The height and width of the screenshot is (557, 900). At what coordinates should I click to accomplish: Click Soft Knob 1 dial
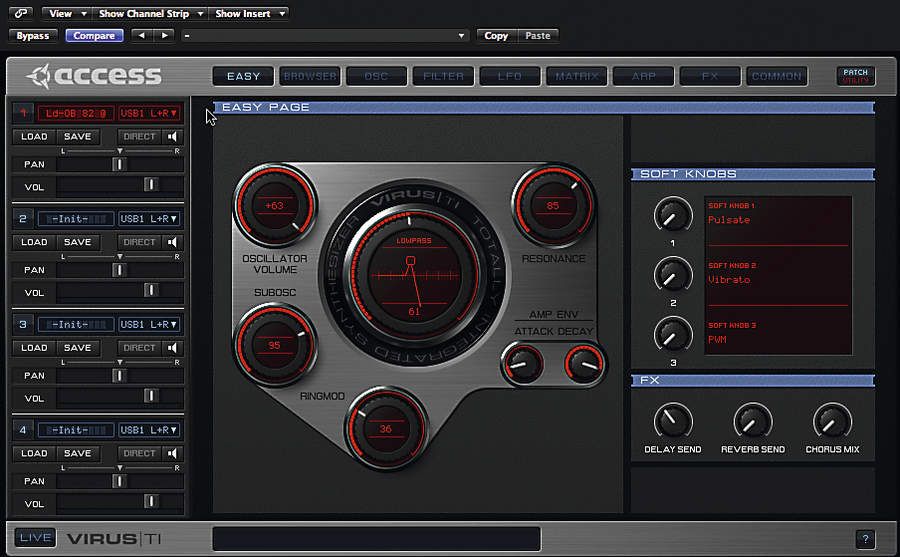(673, 216)
